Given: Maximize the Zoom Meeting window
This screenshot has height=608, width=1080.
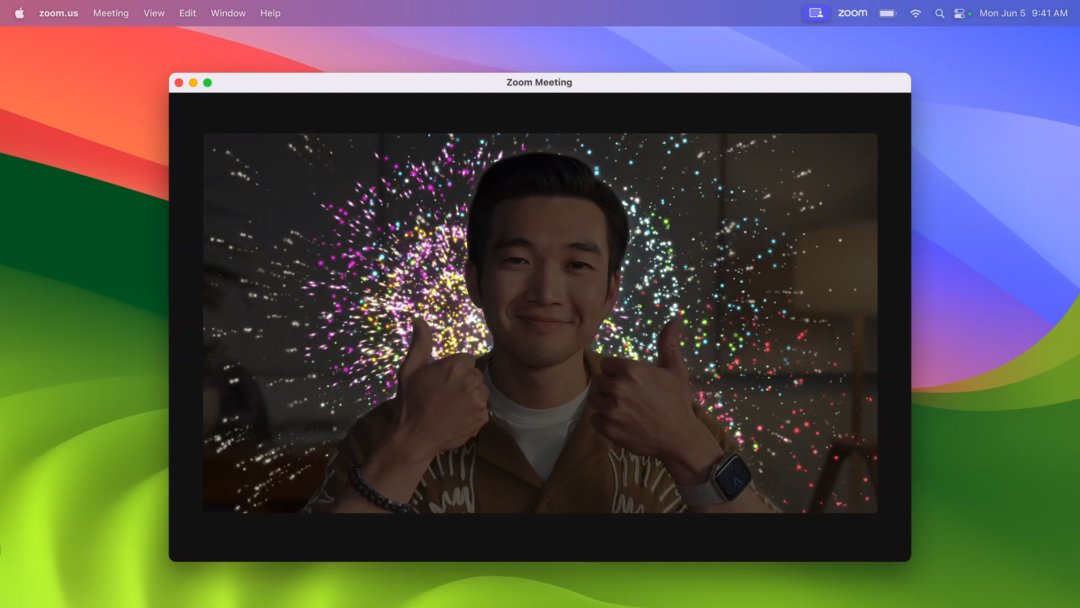Looking at the screenshot, I should 207,83.
